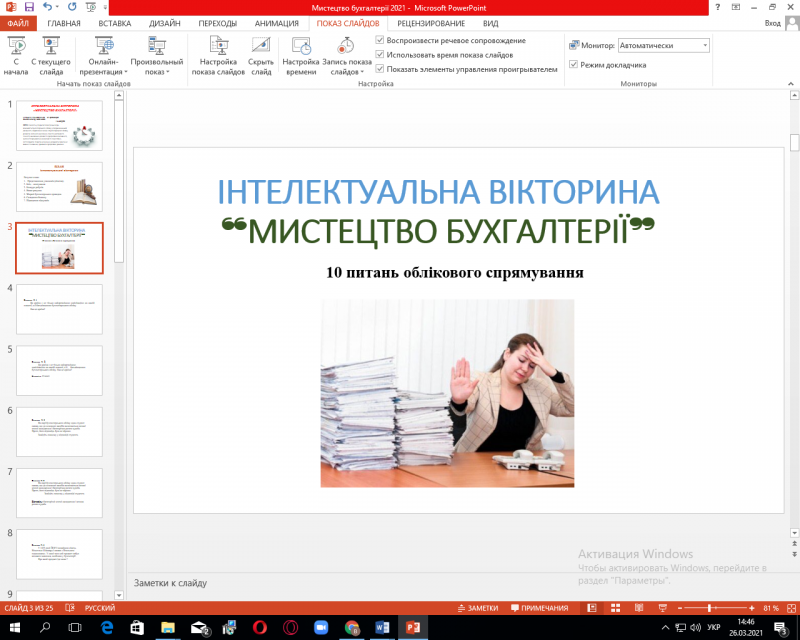Viewport: 800px width, 640px height.
Task: Toggle use slide timings checkbox
Action: pos(380,54)
